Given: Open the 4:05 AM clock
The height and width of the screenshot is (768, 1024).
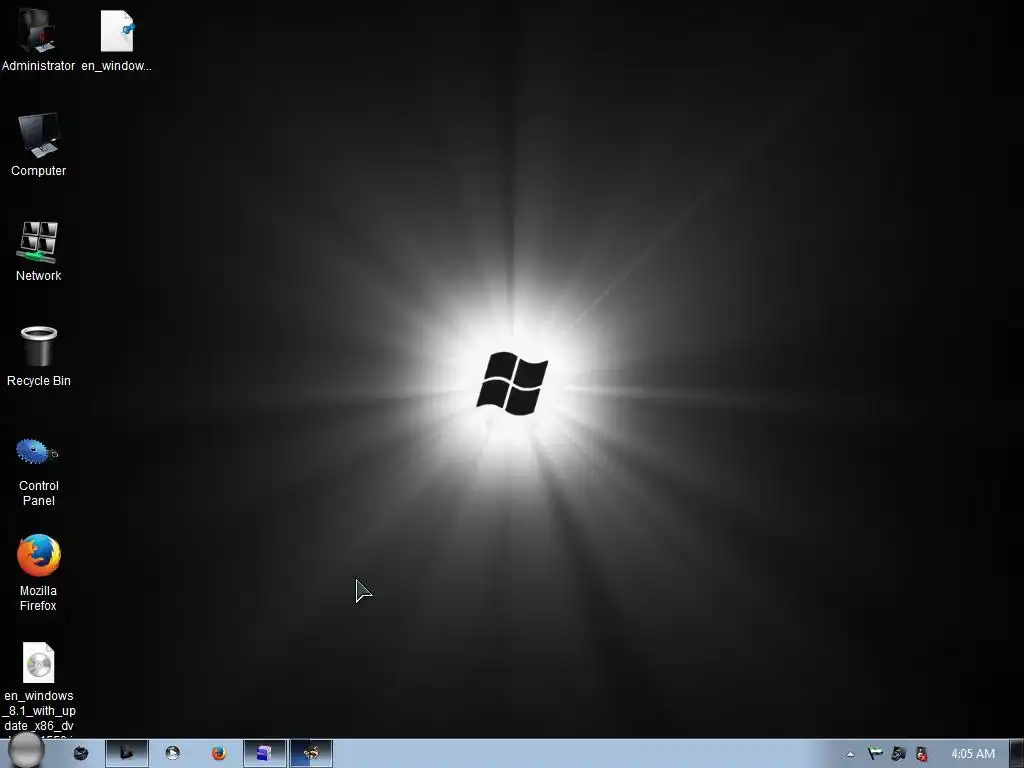Looking at the screenshot, I should (972, 754).
